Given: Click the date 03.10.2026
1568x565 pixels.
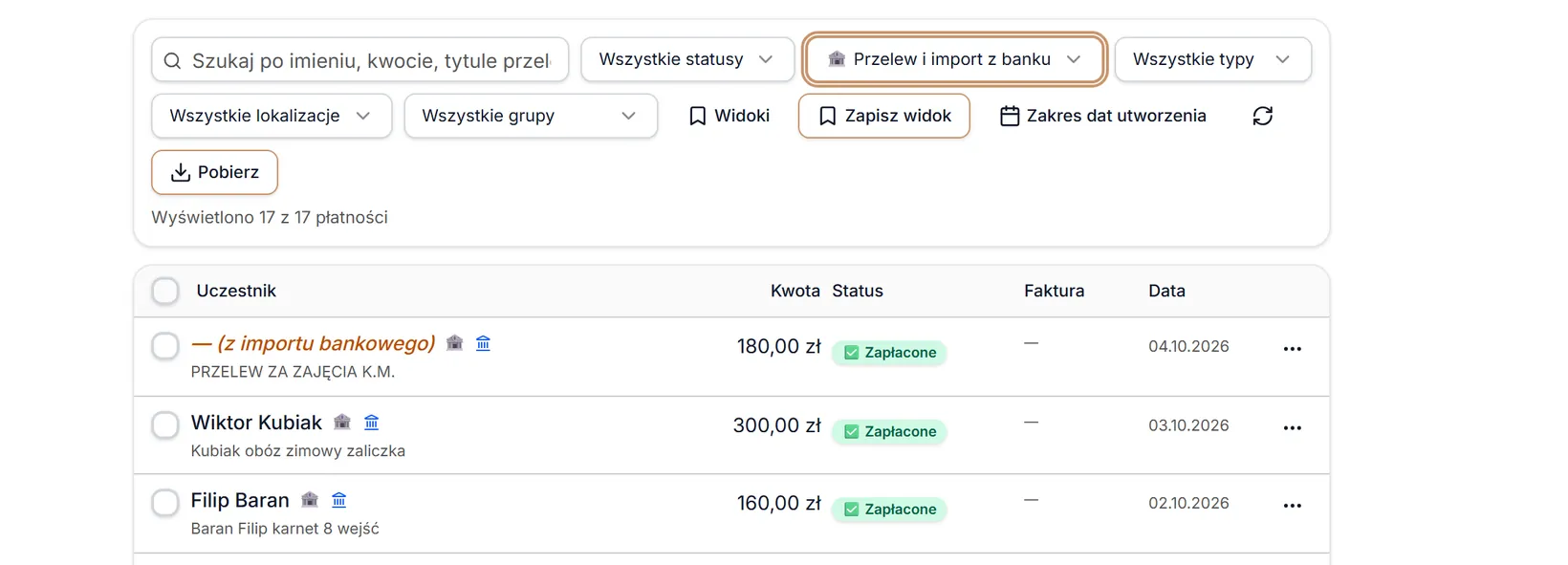Looking at the screenshot, I should pos(1188,425).
